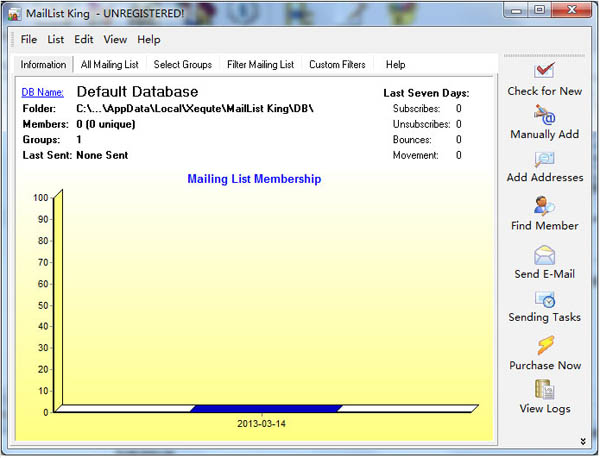
Task: Open the View menu
Action: (x=115, y=40)
